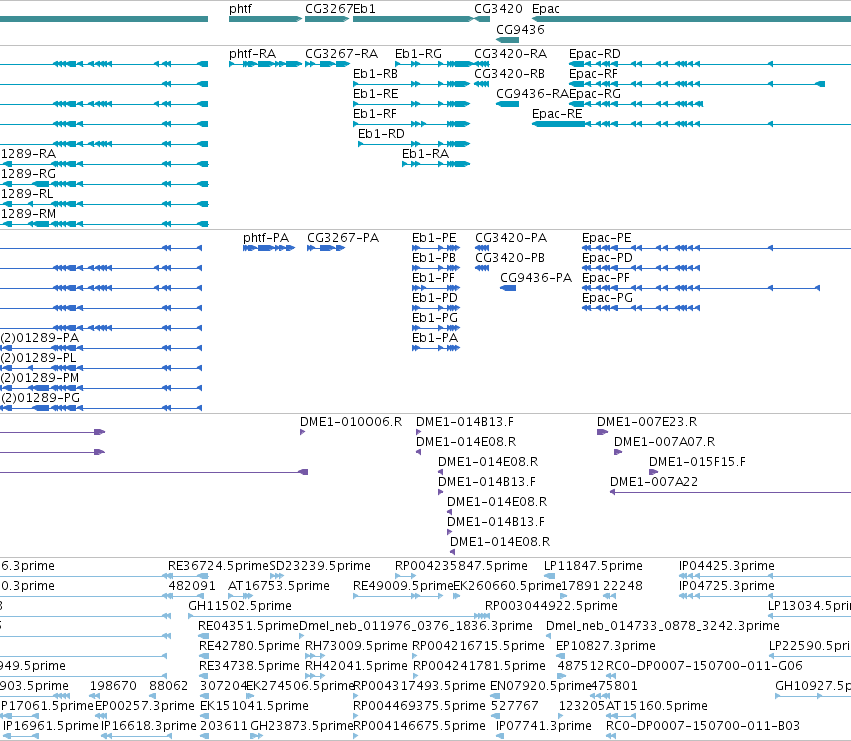Click the phtf gene feature in the top track
Image resolution: width=851 pixels, height=741 pixels.
(265, 19)
